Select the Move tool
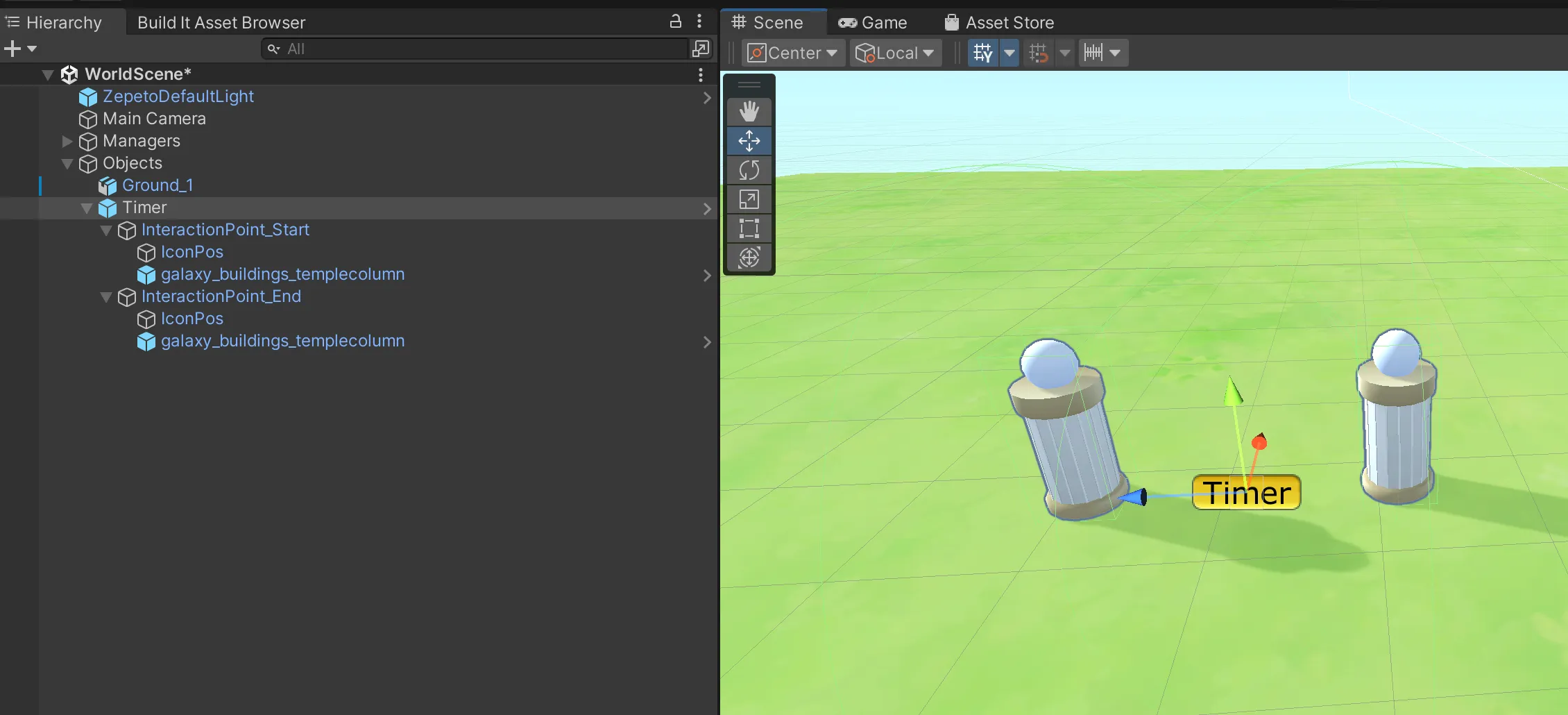The image size is (1568, 715). [749, 141]
